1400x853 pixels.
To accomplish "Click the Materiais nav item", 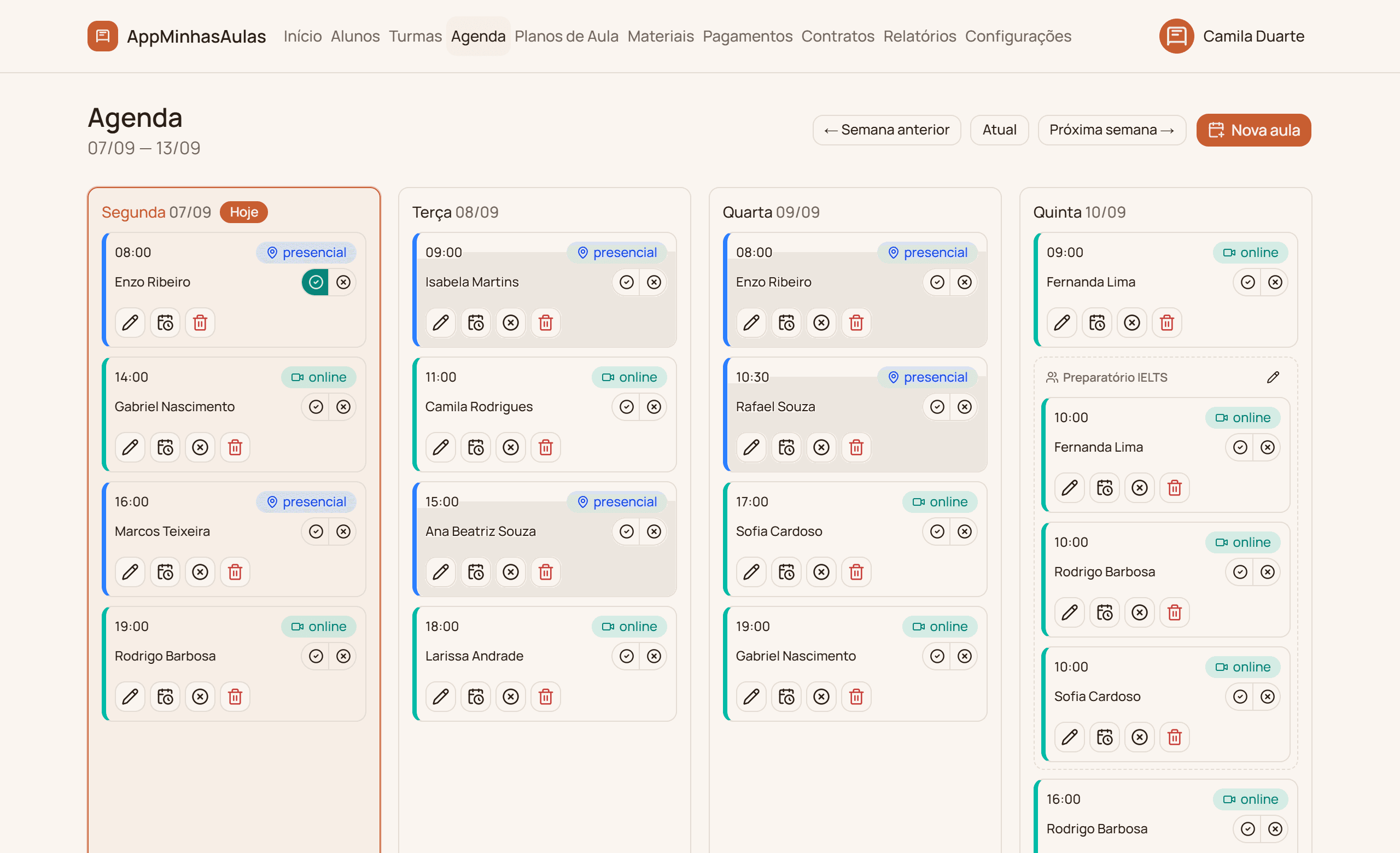I will coord(660,36).
